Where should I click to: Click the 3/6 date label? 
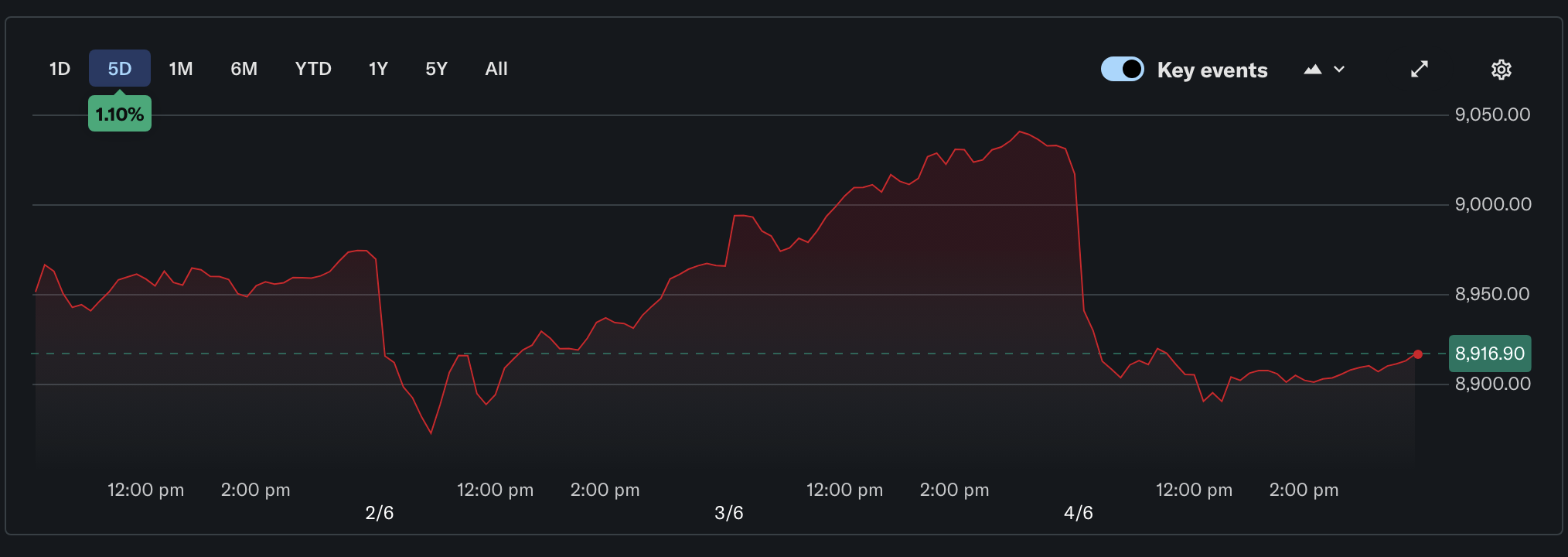(729, 513)
